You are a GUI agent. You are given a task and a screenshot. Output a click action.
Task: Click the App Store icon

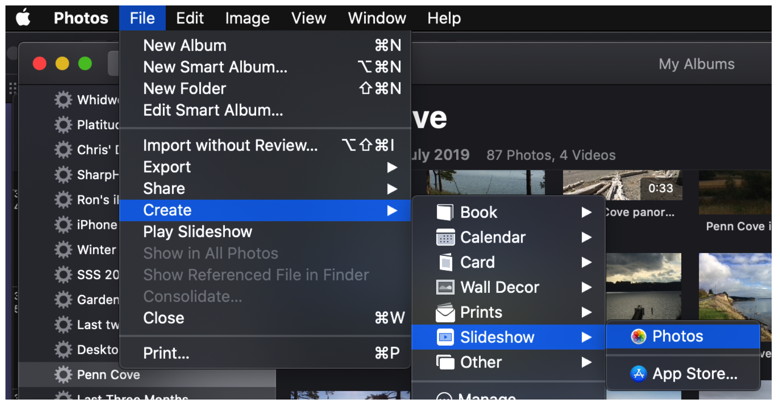click(638, 374)
